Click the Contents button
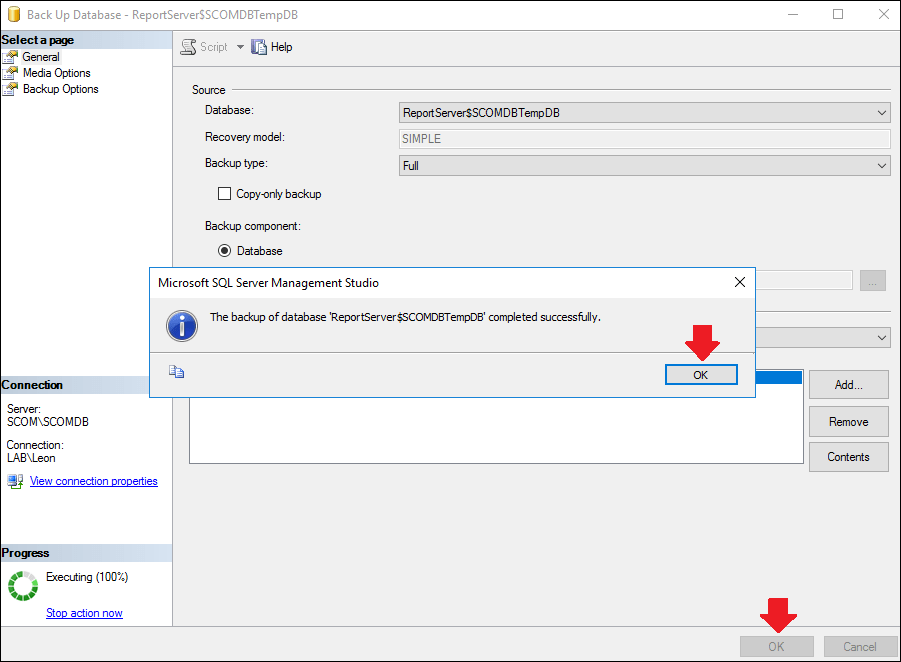The width and height of the screenshot is (901, 662). point(849,457)
